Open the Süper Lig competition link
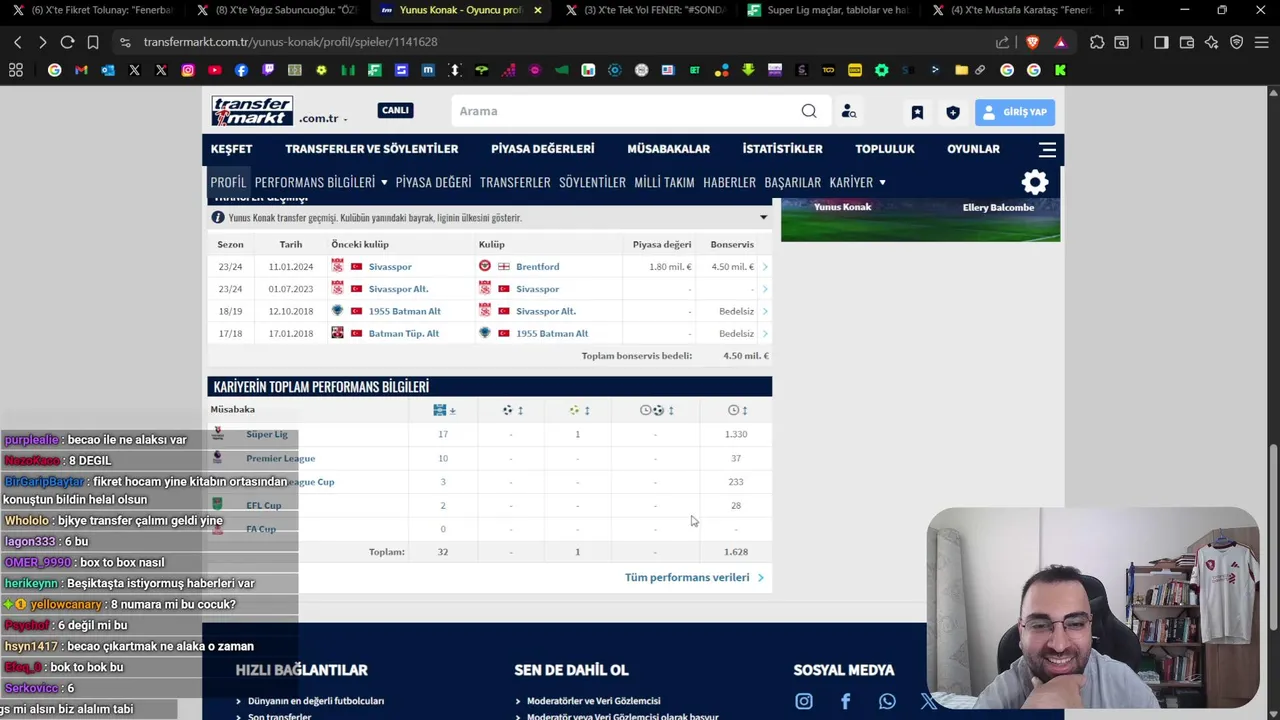 click(x=266, y=434)
